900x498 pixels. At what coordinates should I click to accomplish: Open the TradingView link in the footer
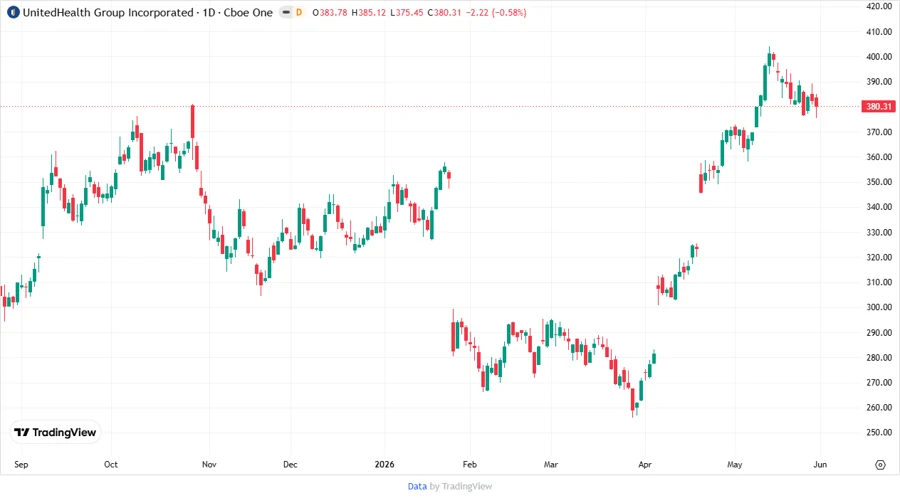pyautogui.click(x=467, y=486)
